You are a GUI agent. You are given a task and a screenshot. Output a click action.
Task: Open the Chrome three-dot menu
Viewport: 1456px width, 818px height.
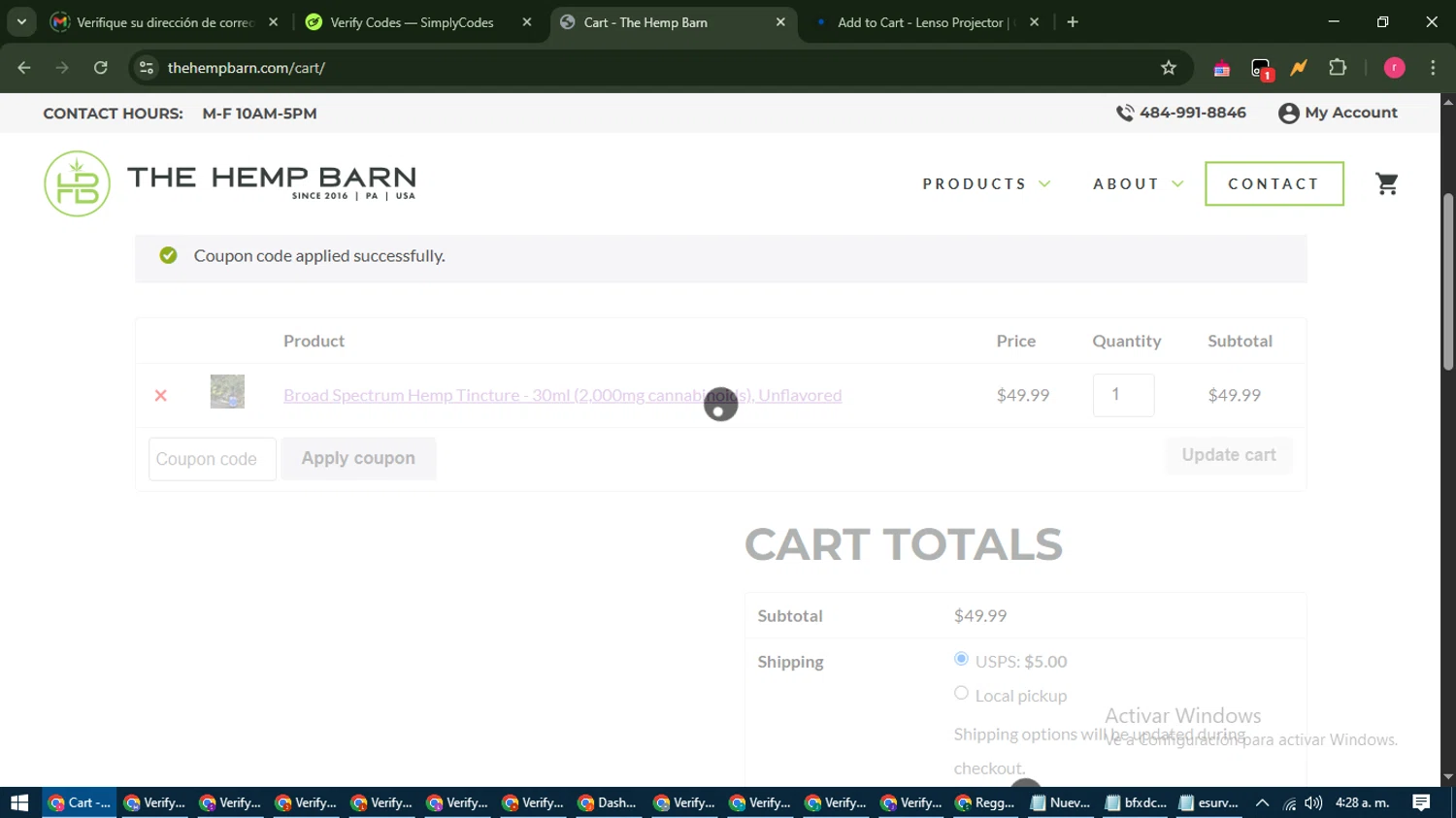pyautogui.click(x=1433, y=68)
